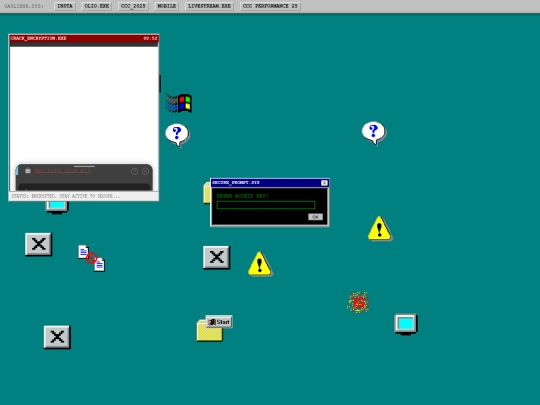The image size is (540, 405).
Task: Click 'Get help from AI?' link
Action: 62,171
